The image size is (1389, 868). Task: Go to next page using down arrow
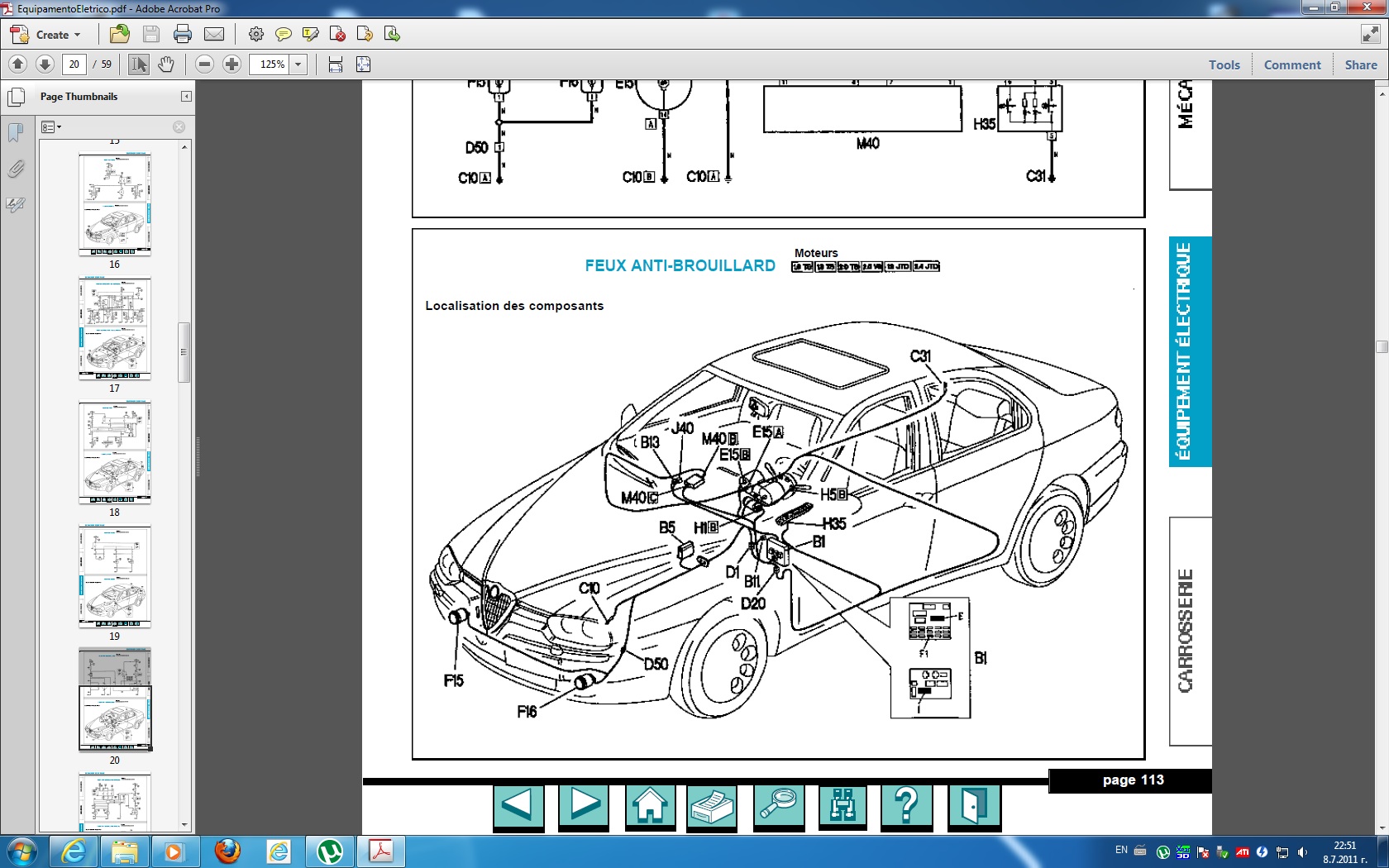click(45, 64)
